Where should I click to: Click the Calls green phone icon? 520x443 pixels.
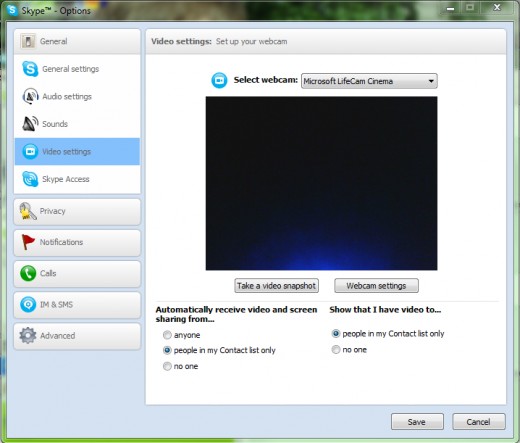(x=28, y=273)
